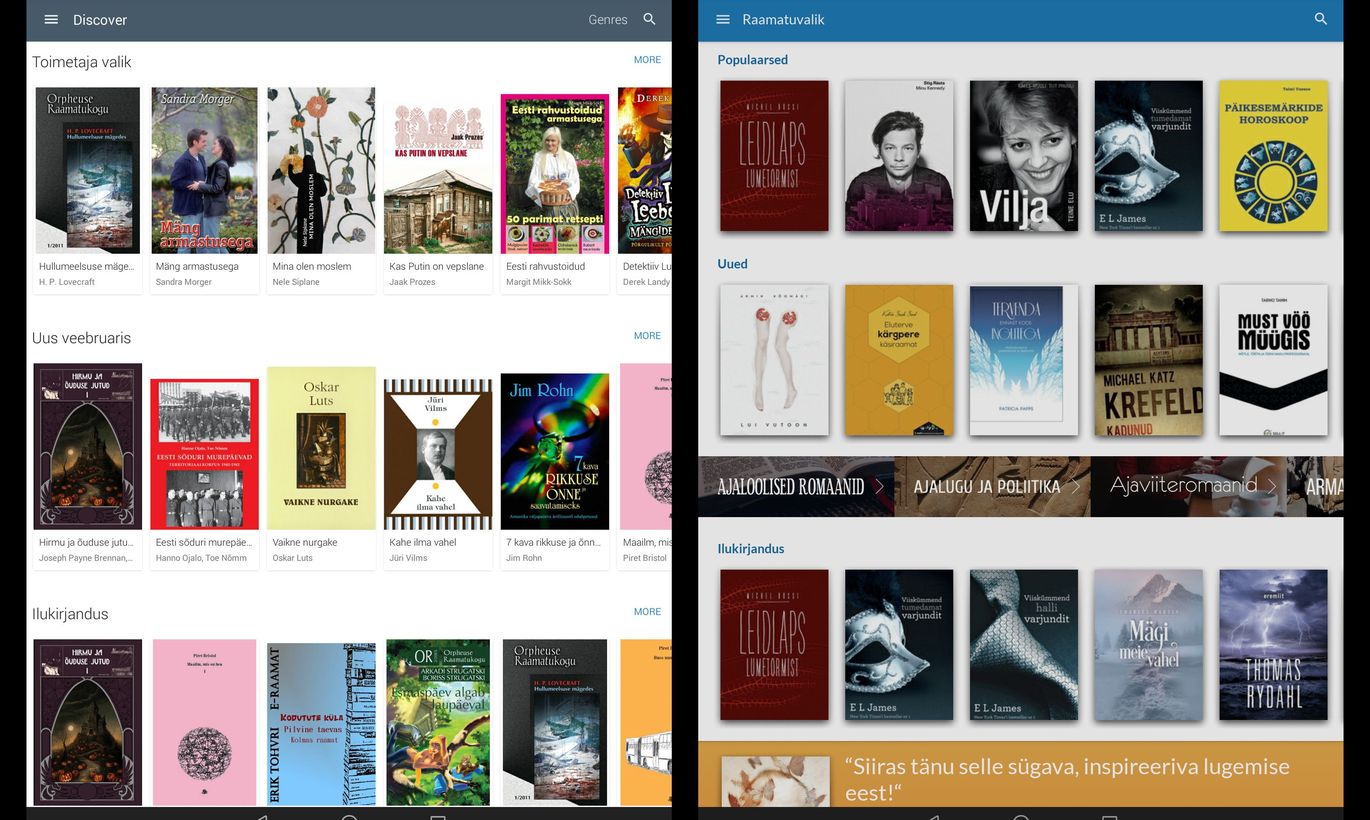This screenshot has width=1370, height=820.
Task: Open the yellow Eluterve kärgpere käsiraamat book
Action: 899,360
